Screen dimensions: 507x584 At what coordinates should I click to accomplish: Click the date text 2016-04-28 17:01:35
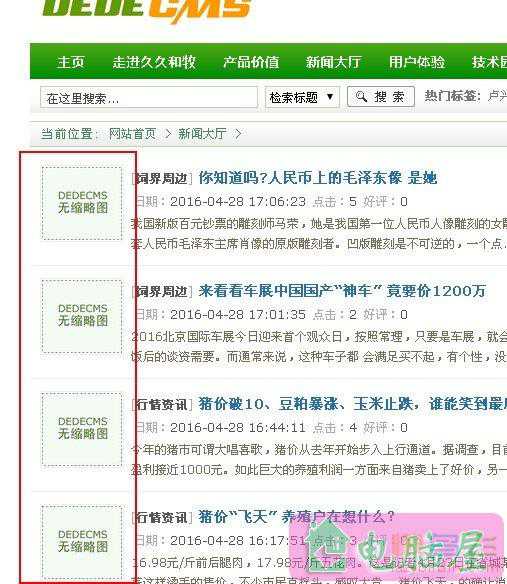tap(238, 314)
